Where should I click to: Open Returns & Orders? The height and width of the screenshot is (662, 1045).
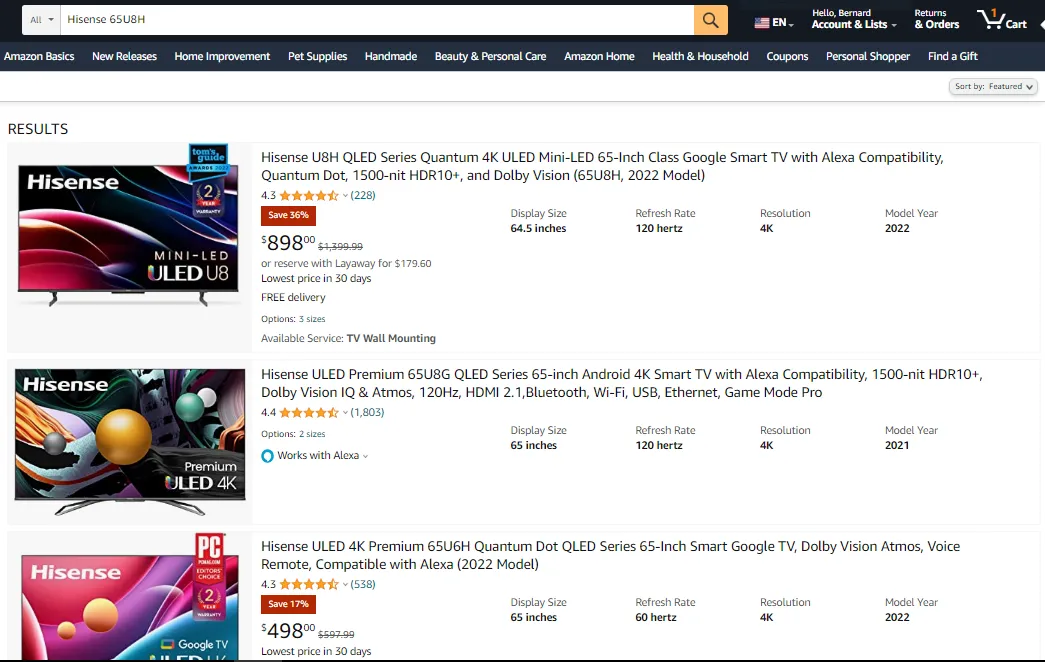[x=936, y=19]
